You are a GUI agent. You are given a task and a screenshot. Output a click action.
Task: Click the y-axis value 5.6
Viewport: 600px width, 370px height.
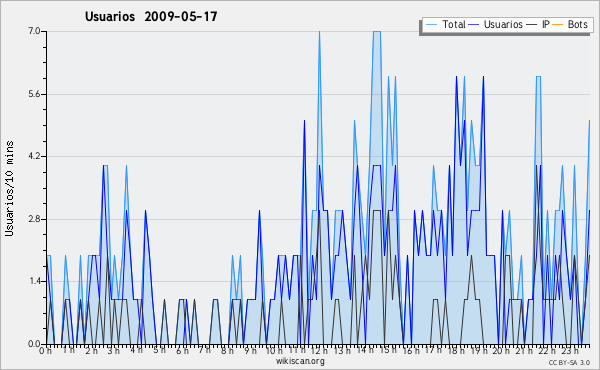[34, 94]
